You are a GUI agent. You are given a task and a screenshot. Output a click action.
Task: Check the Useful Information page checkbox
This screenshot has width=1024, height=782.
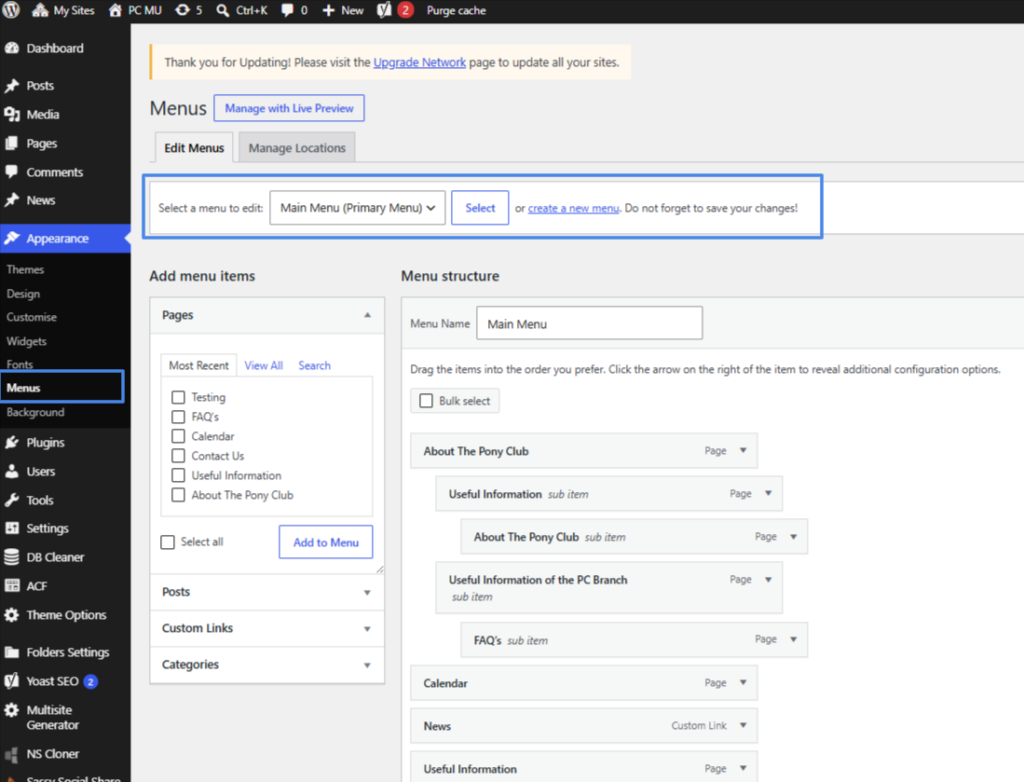click(178, 476)
